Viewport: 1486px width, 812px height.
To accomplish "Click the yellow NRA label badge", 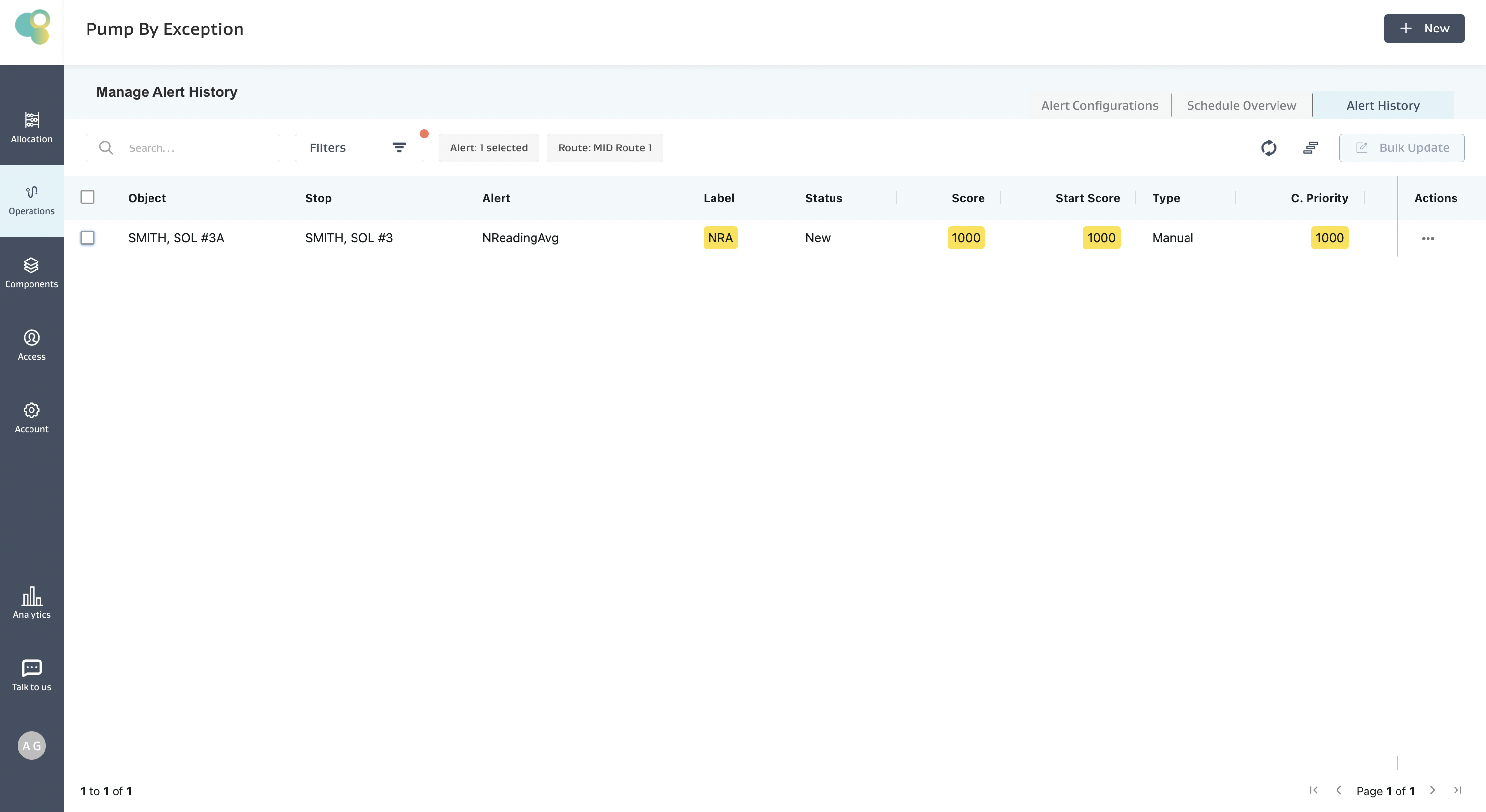I will click(719, 237).
